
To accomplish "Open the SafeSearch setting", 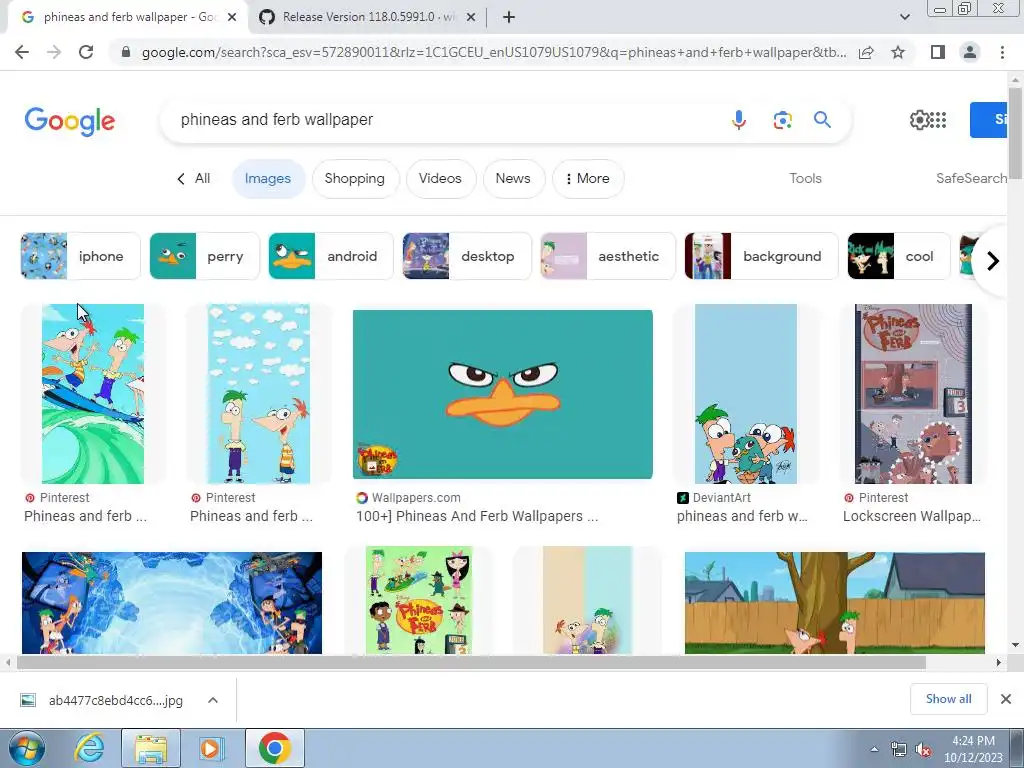I will click(971, 178).
